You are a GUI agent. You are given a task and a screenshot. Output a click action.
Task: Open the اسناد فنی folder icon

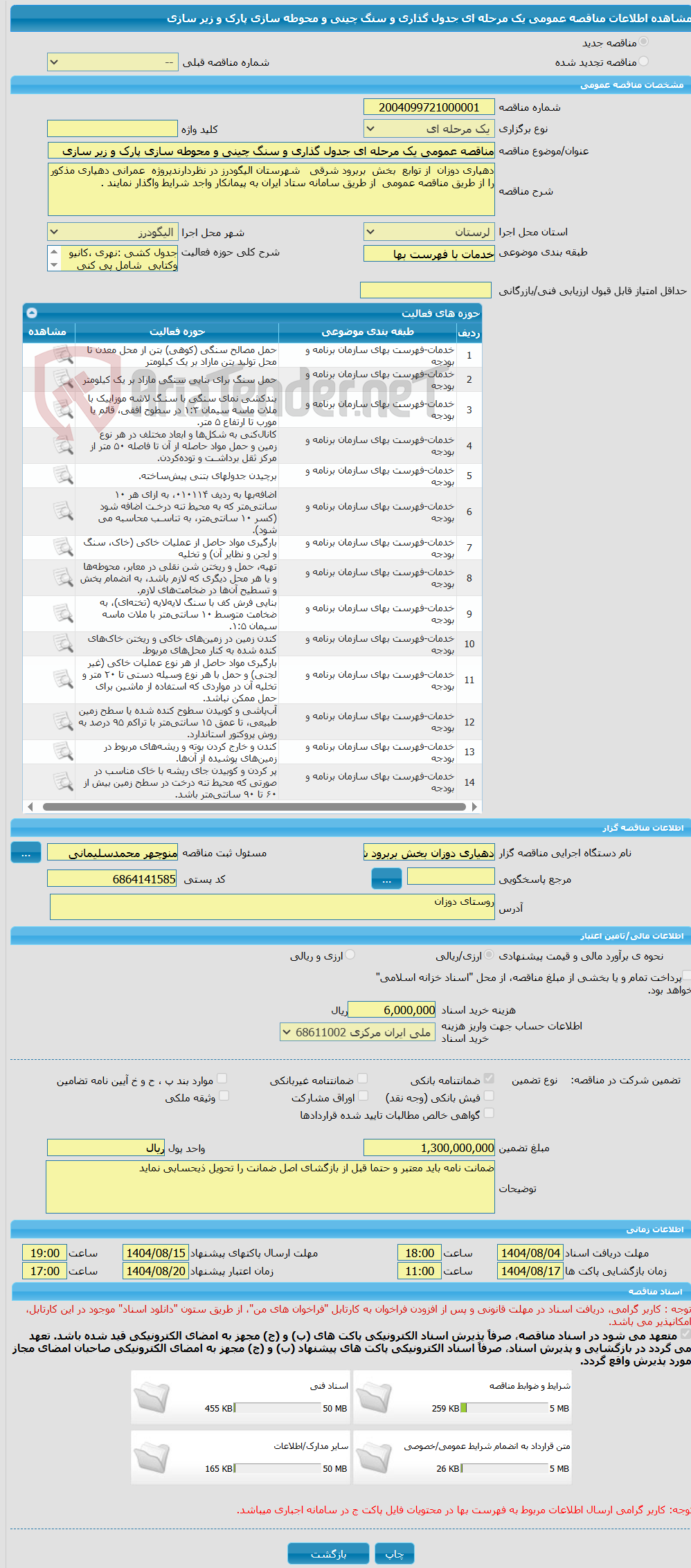coord(152,1397)
